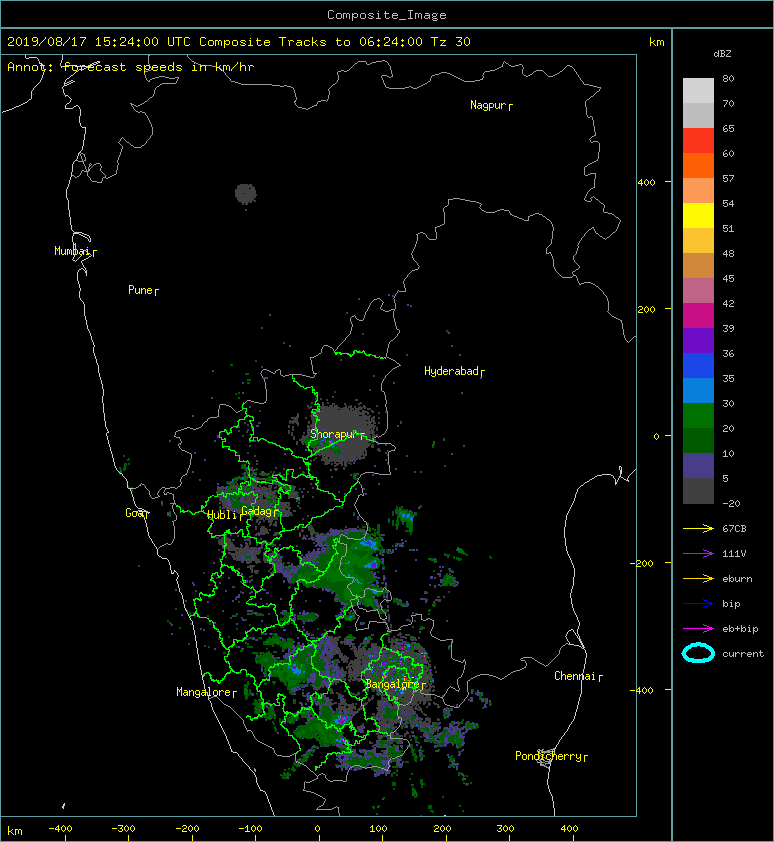The image size is (774, 842).
Task: Click the 200 tick on right y-axis
Action: point(647,309)
